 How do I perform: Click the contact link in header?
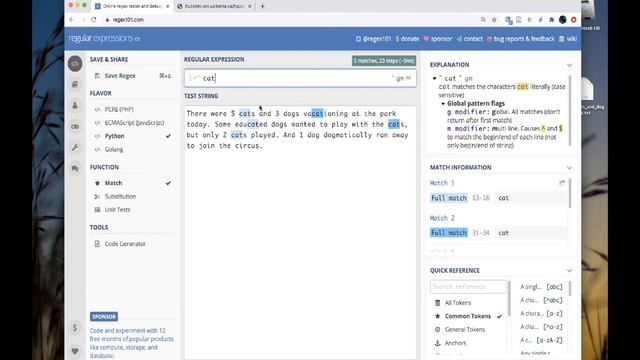pyautogui.click(x=469, y=39)
